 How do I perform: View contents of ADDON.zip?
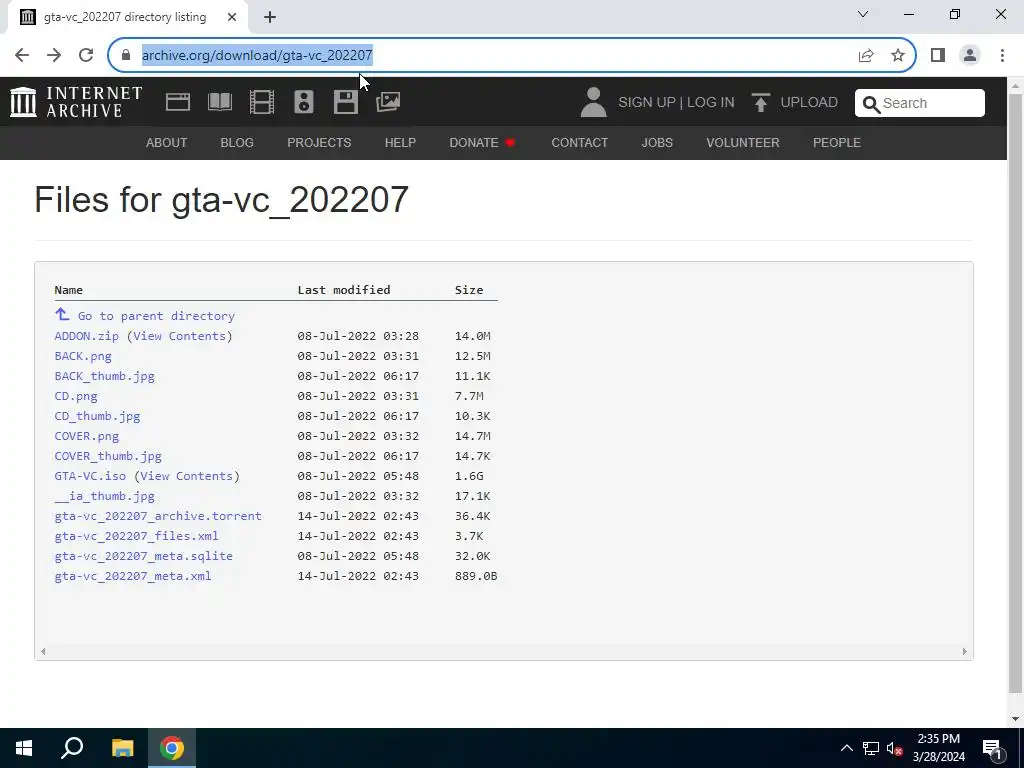tap(180, 336)
